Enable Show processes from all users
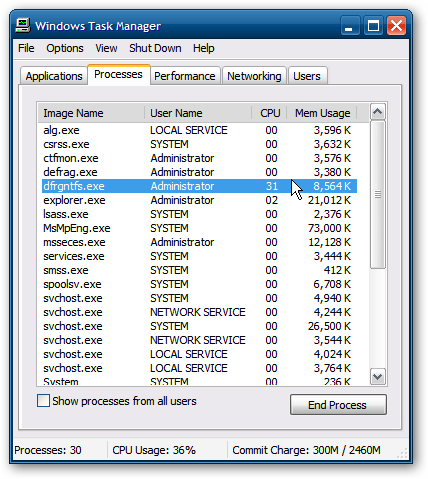 pos(43,401)
